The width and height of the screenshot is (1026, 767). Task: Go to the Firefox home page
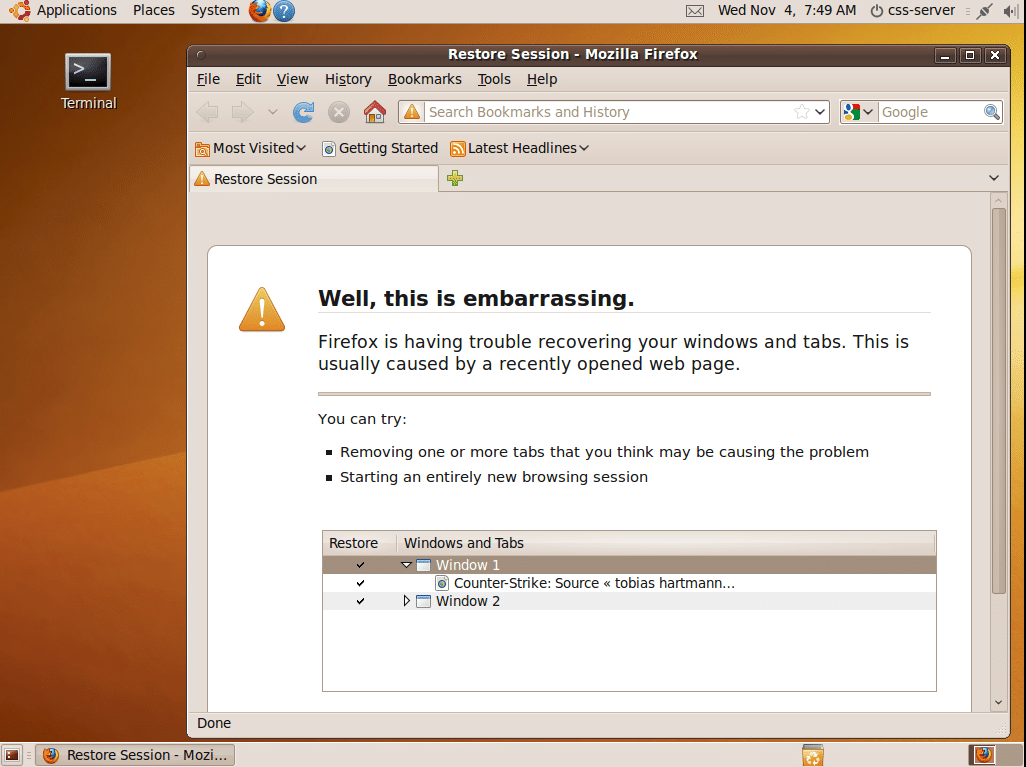pyautogui.click(x=374, y=112)
